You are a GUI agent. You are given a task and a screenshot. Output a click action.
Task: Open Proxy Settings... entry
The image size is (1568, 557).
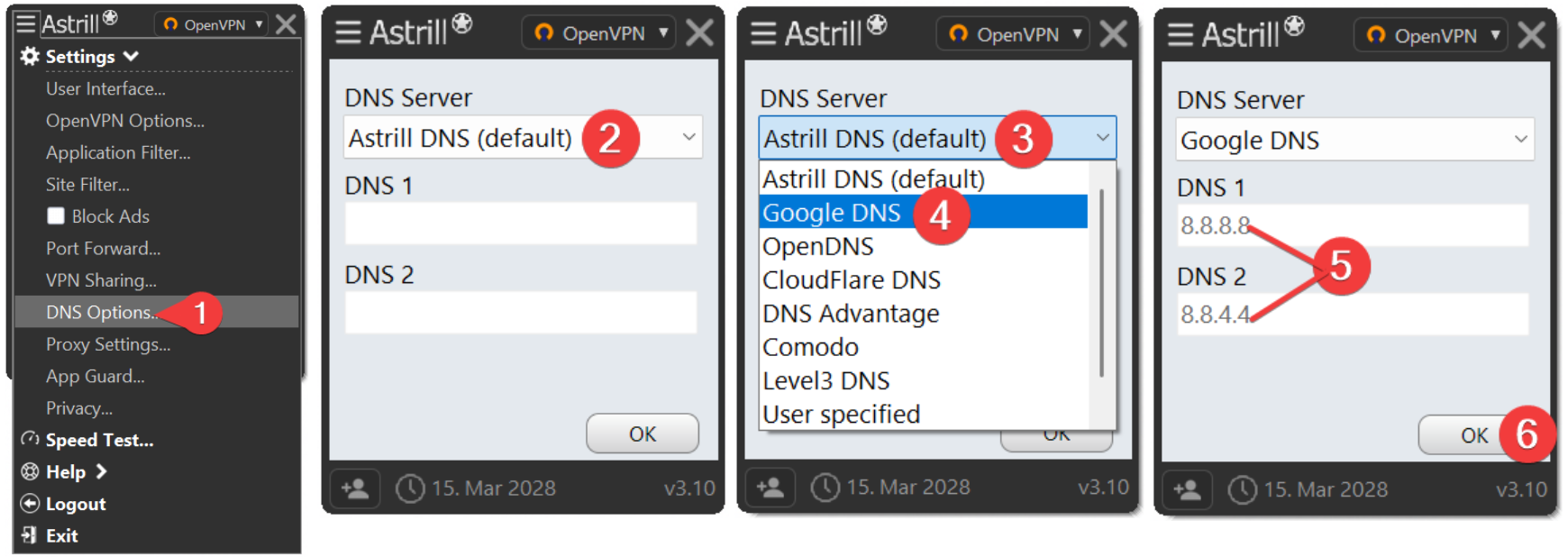pos(108,344)
